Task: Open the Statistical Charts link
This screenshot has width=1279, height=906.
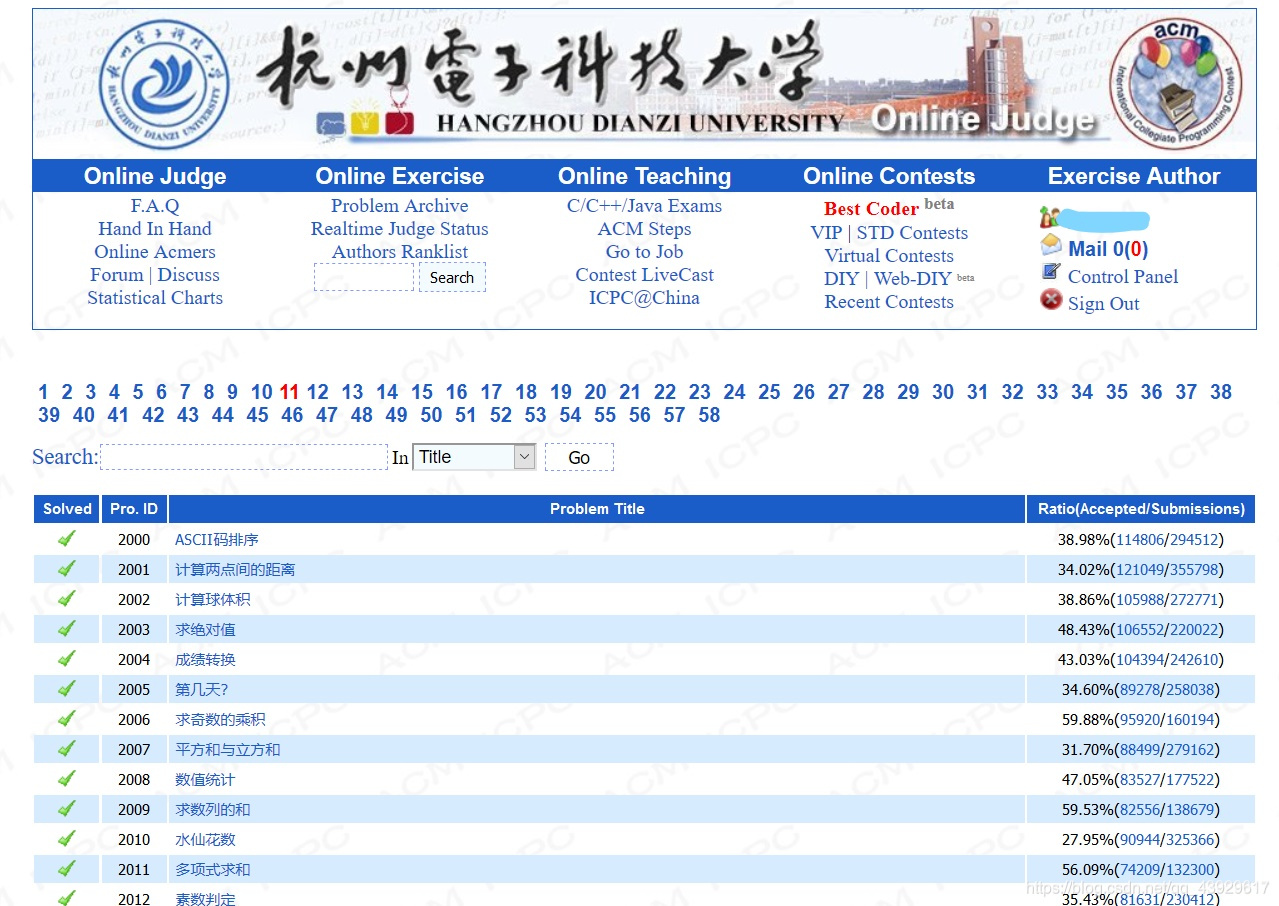Action: click(x=155, y=298)
